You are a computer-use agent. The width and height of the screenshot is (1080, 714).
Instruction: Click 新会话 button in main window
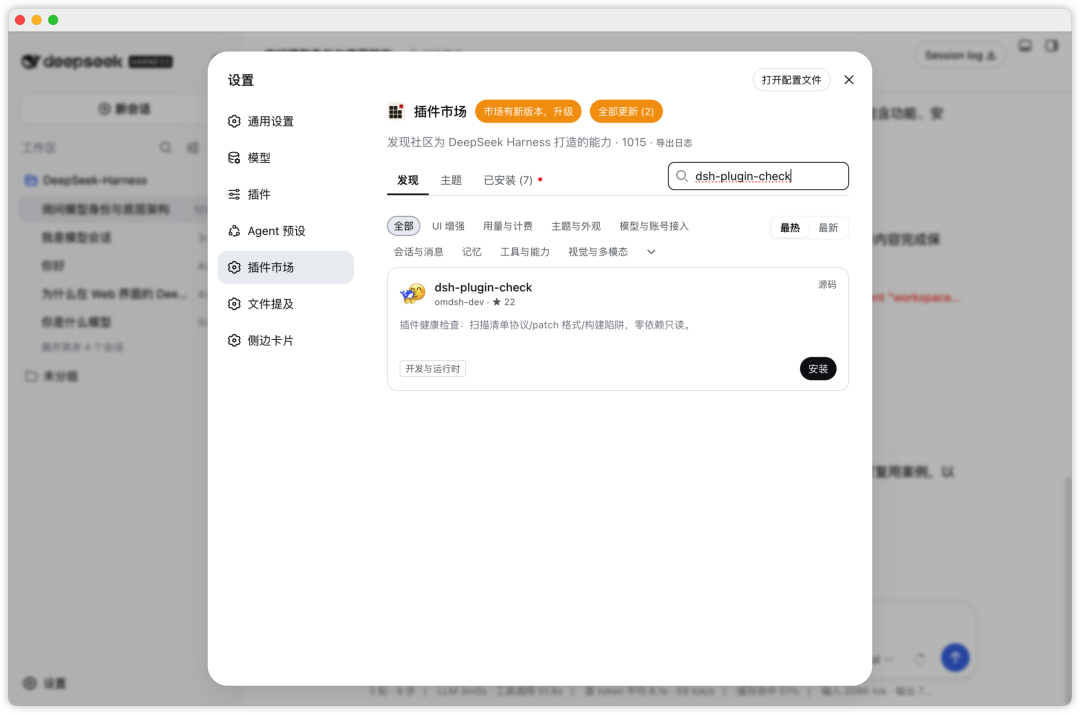(124, 109)
